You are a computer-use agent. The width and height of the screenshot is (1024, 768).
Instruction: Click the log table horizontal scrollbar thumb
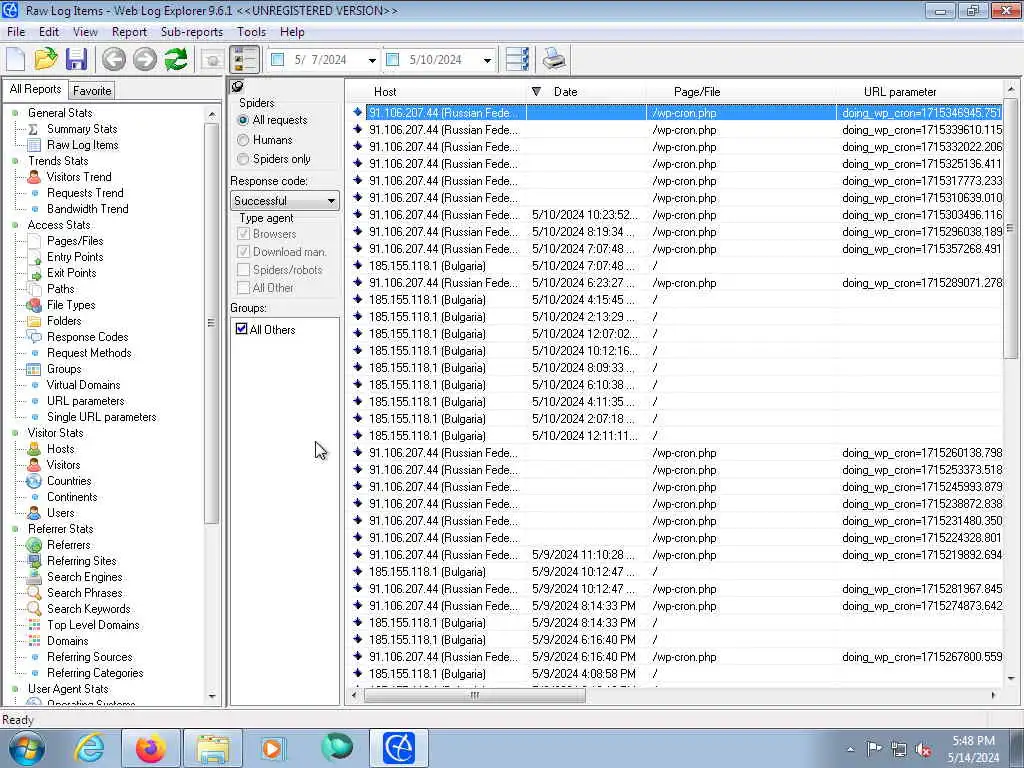click(475, 696)
